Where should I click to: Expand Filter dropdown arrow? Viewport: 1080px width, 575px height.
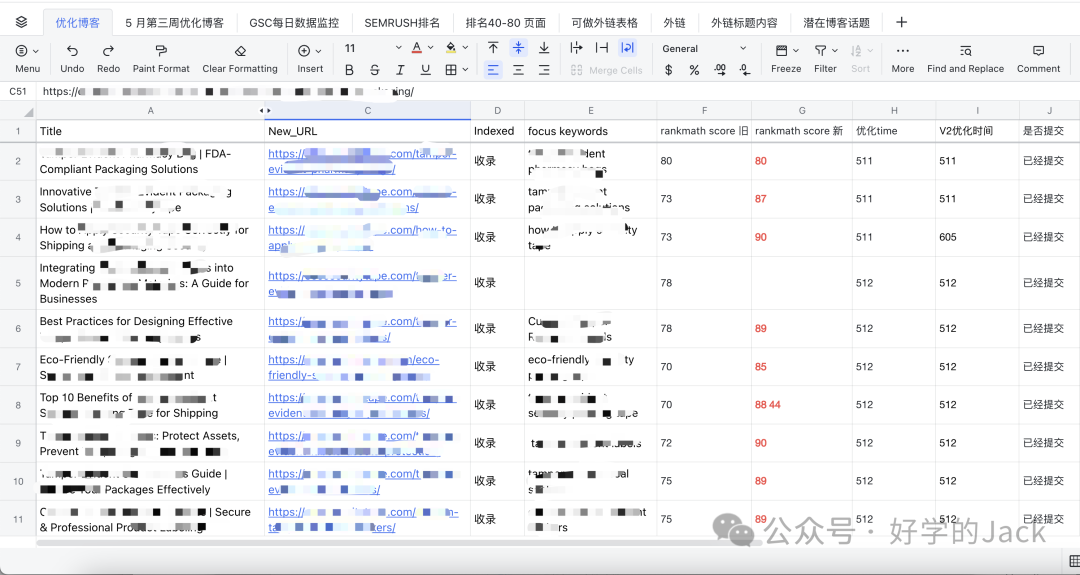coord(835,50)
